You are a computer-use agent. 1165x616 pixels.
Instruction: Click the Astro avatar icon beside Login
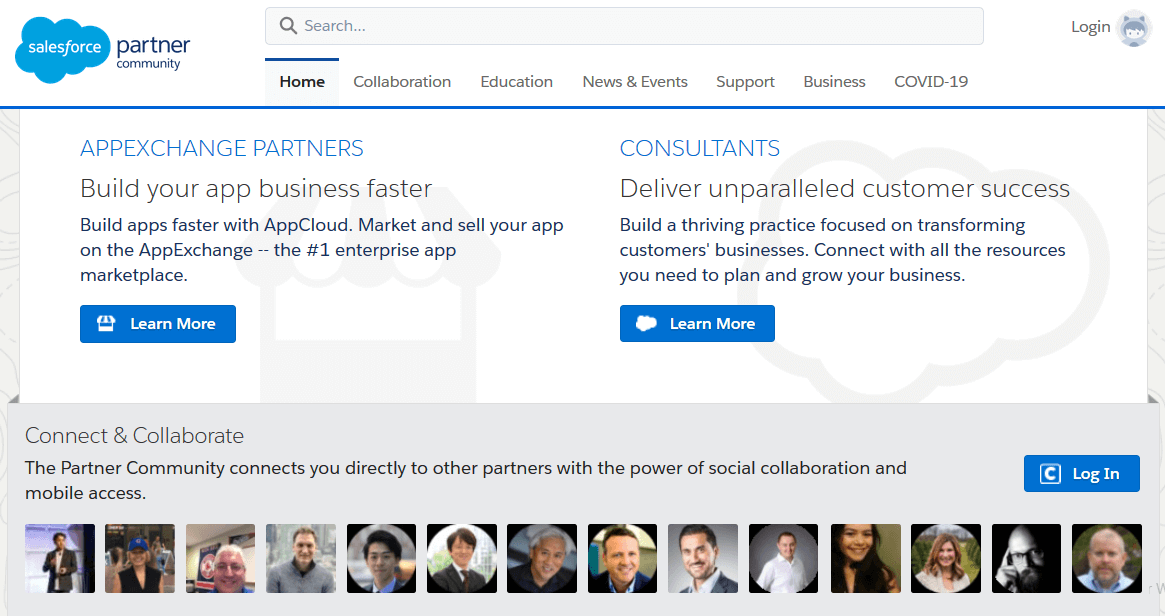click(x=1134, y=28)
